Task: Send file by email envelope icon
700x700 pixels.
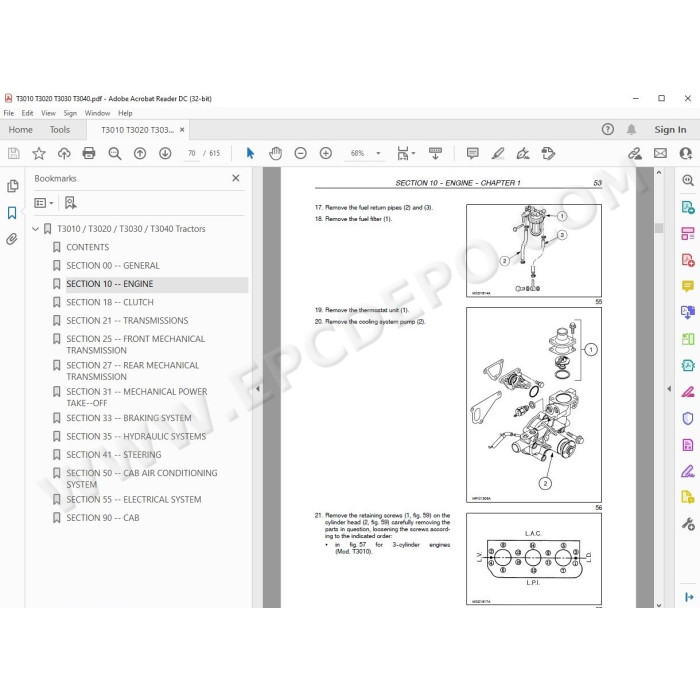Action: pyautogui.click(x=660, y=154)
